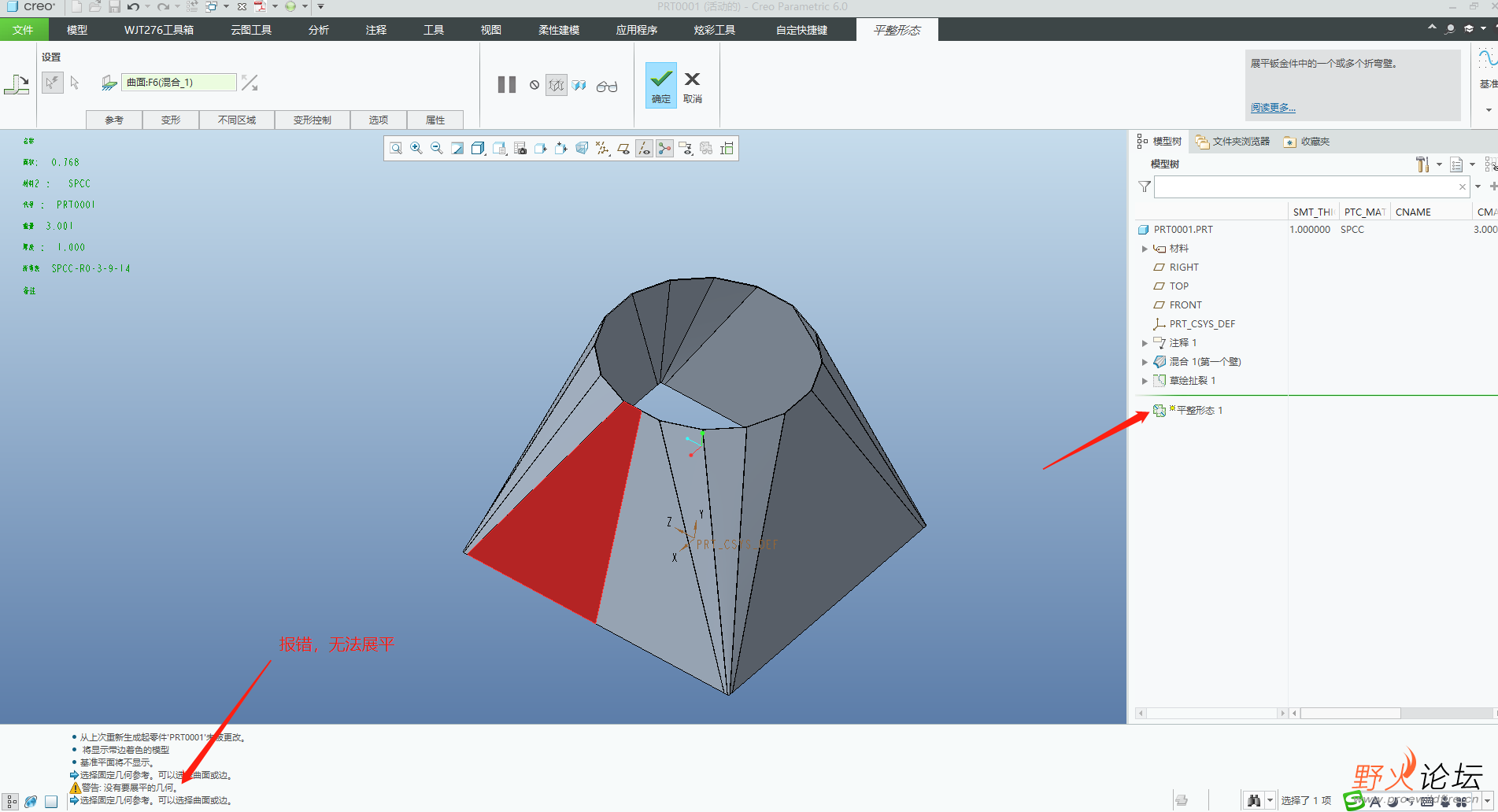Pause the flat pattern feature
Viewport: 1498px width, 812px height.
[507, 84]
